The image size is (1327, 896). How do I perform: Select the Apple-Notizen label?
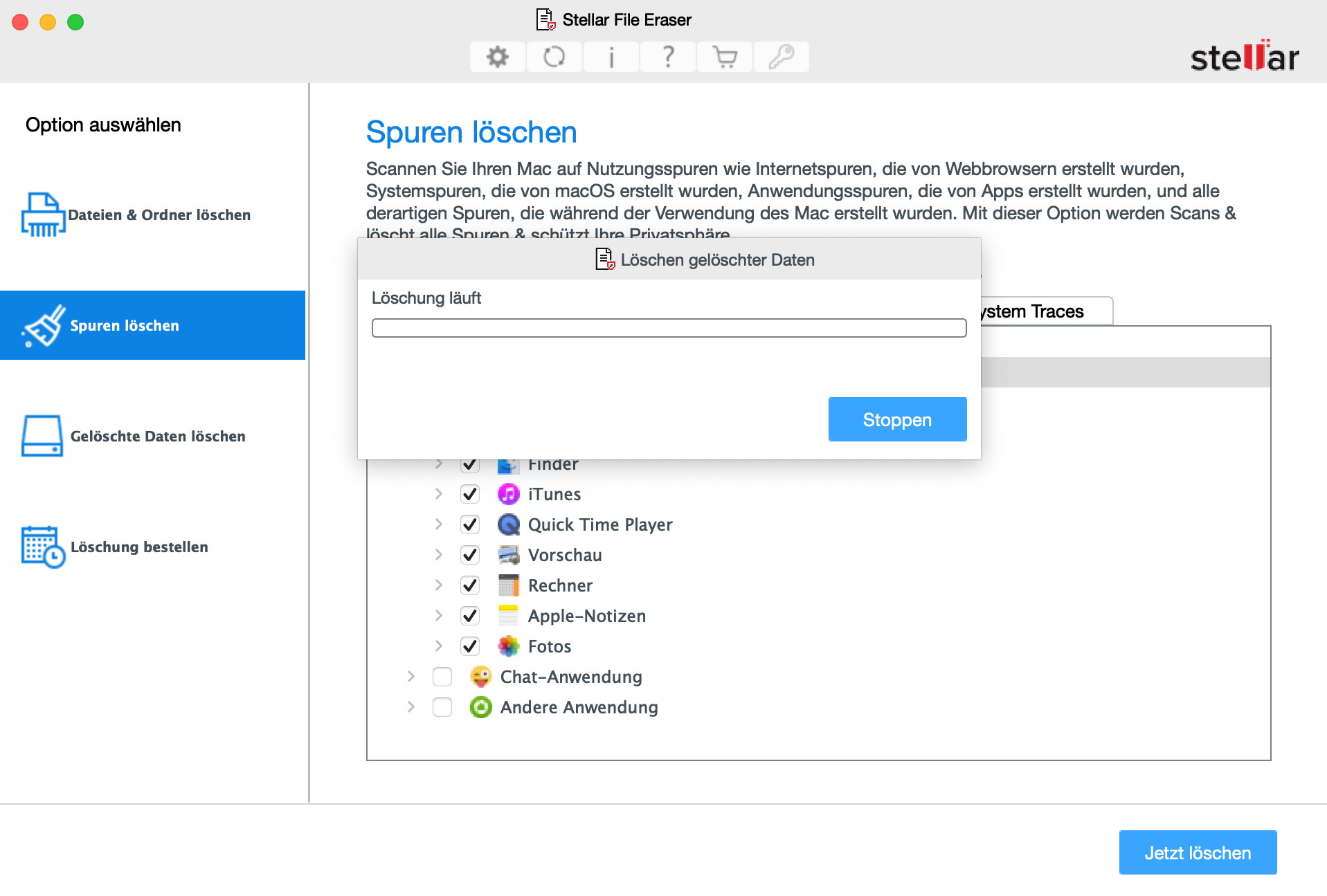click(587, 616)
